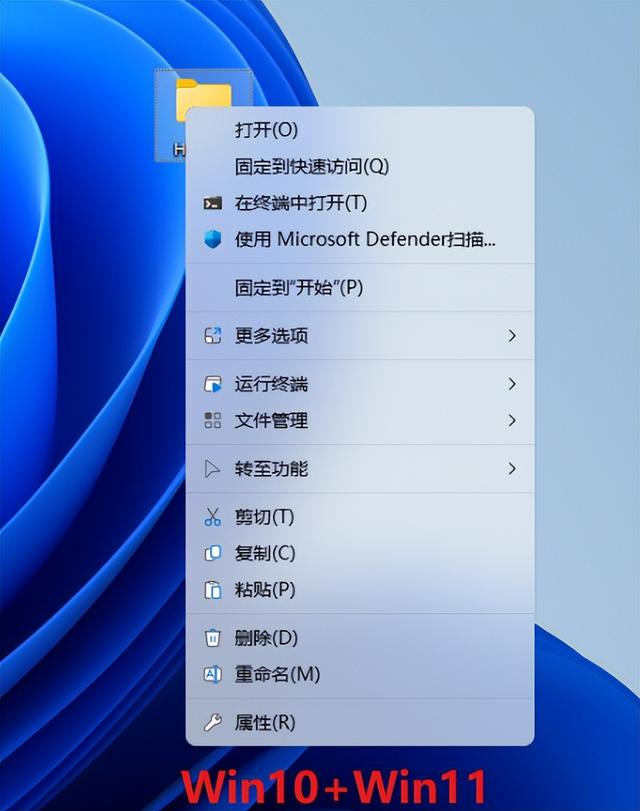Choose 在终端中打开(T)
The image size is (640, 811).
360,203
